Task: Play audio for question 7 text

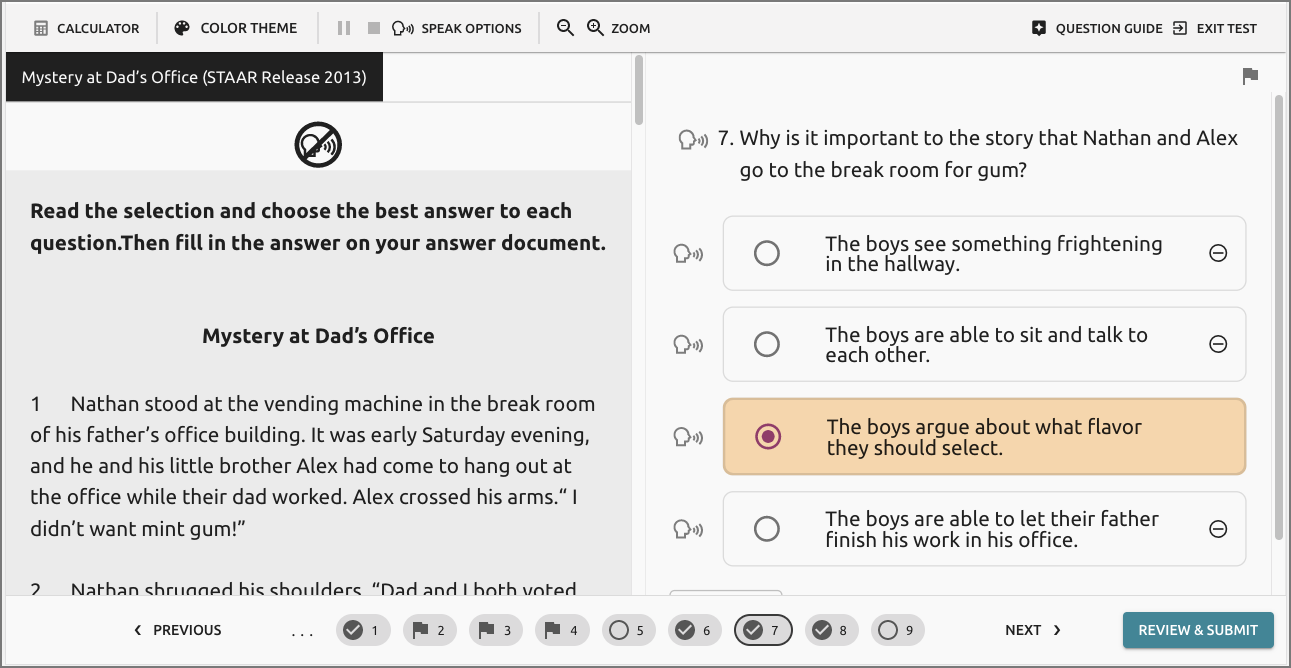Action: 693,140
